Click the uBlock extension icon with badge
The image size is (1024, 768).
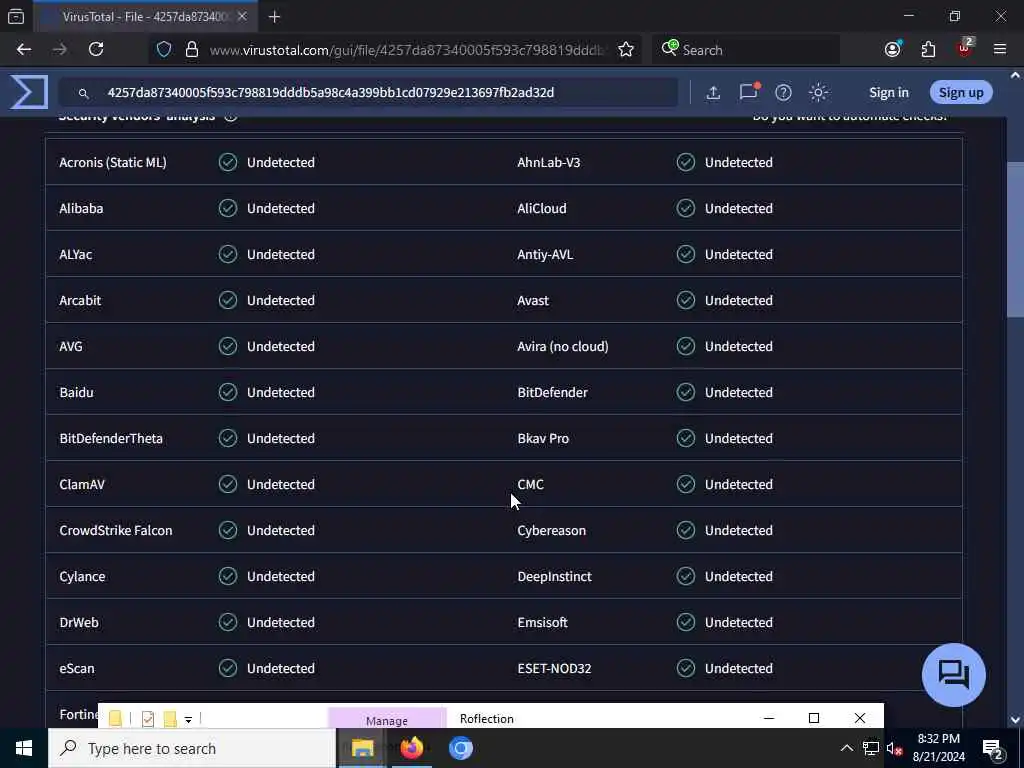tap(965, 48)
